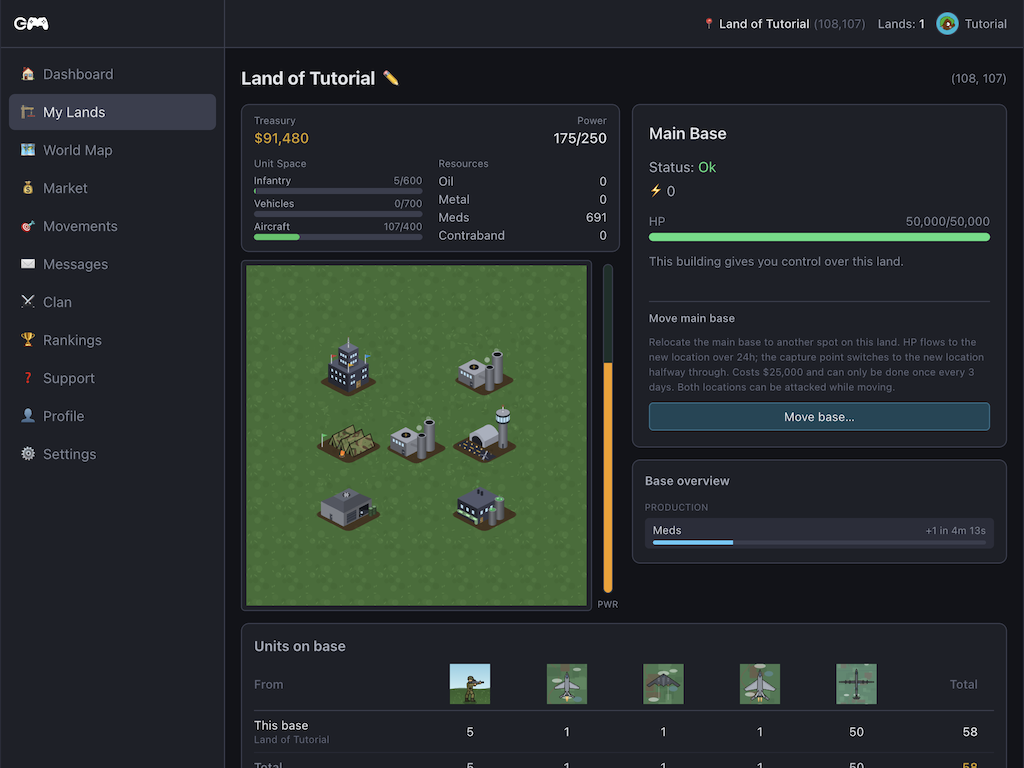This screenshot has width=1024, height=768.
Task: Go to the Market page
Action: click(x=112, y=188)
